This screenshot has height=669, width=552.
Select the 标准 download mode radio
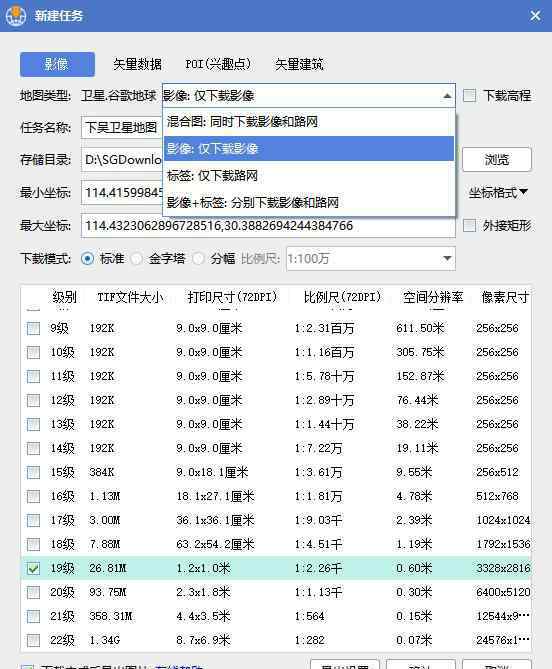[x=87, y=259]
